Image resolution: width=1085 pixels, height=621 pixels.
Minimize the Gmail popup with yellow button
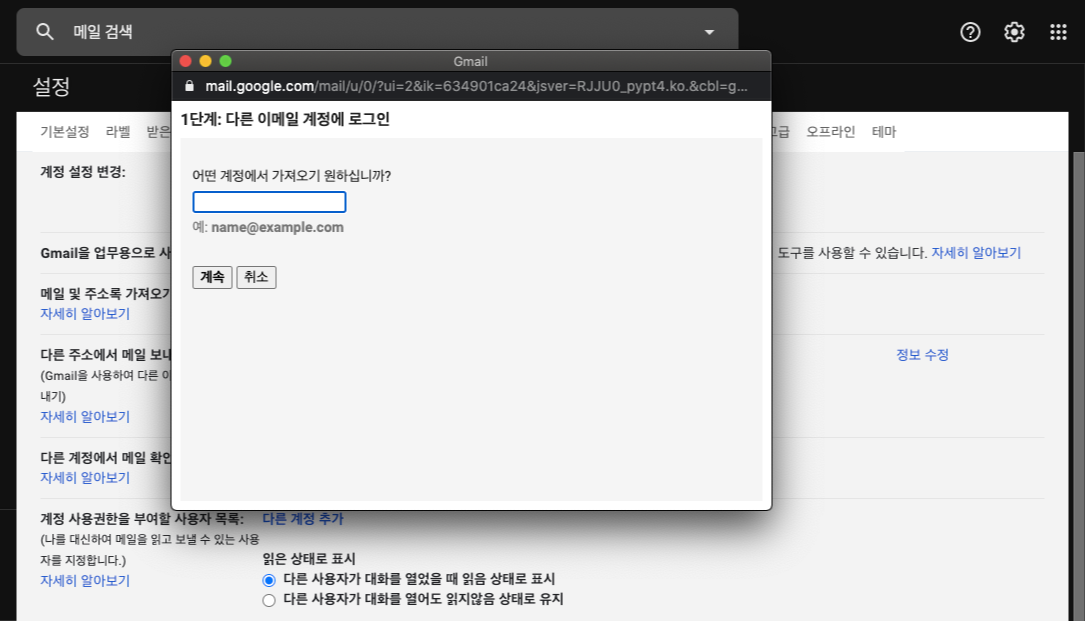click(x=206, y=61)
